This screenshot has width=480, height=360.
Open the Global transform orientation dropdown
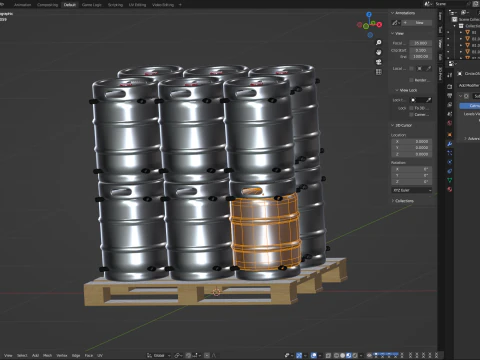point(159,355)
